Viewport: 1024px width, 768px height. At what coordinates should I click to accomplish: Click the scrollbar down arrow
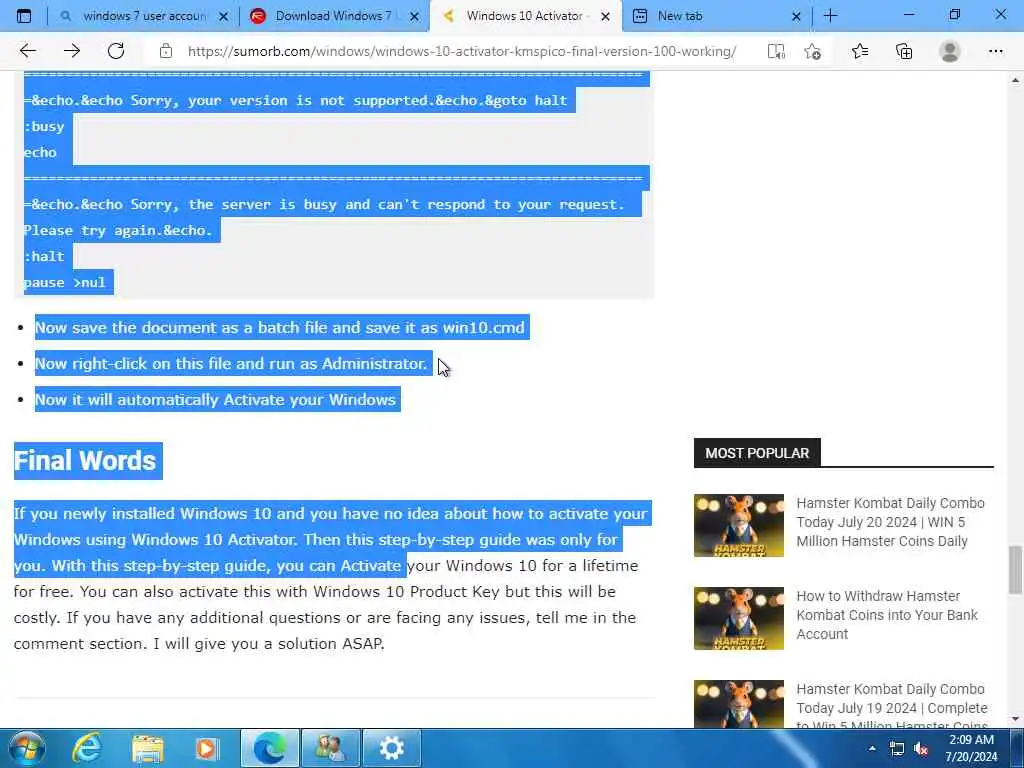tap(1016, 719)
